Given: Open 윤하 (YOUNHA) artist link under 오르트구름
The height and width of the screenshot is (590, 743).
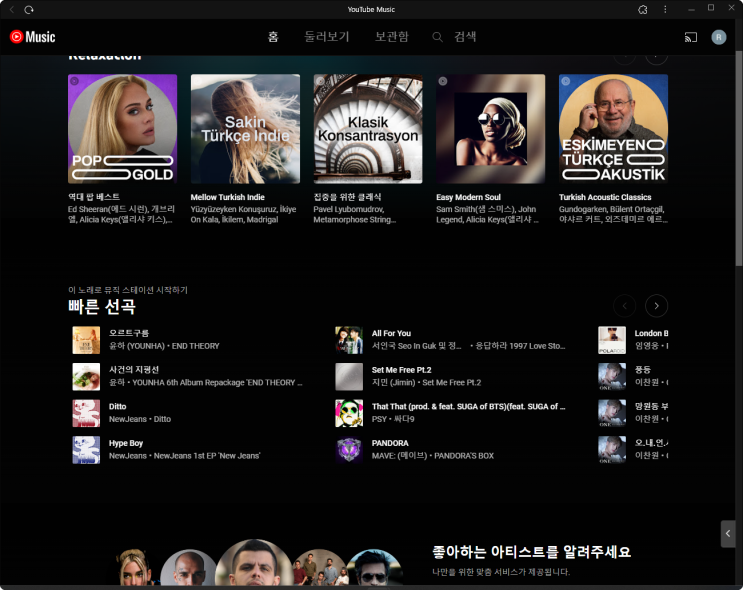Looking at the screenshot, I should (136, 346).
